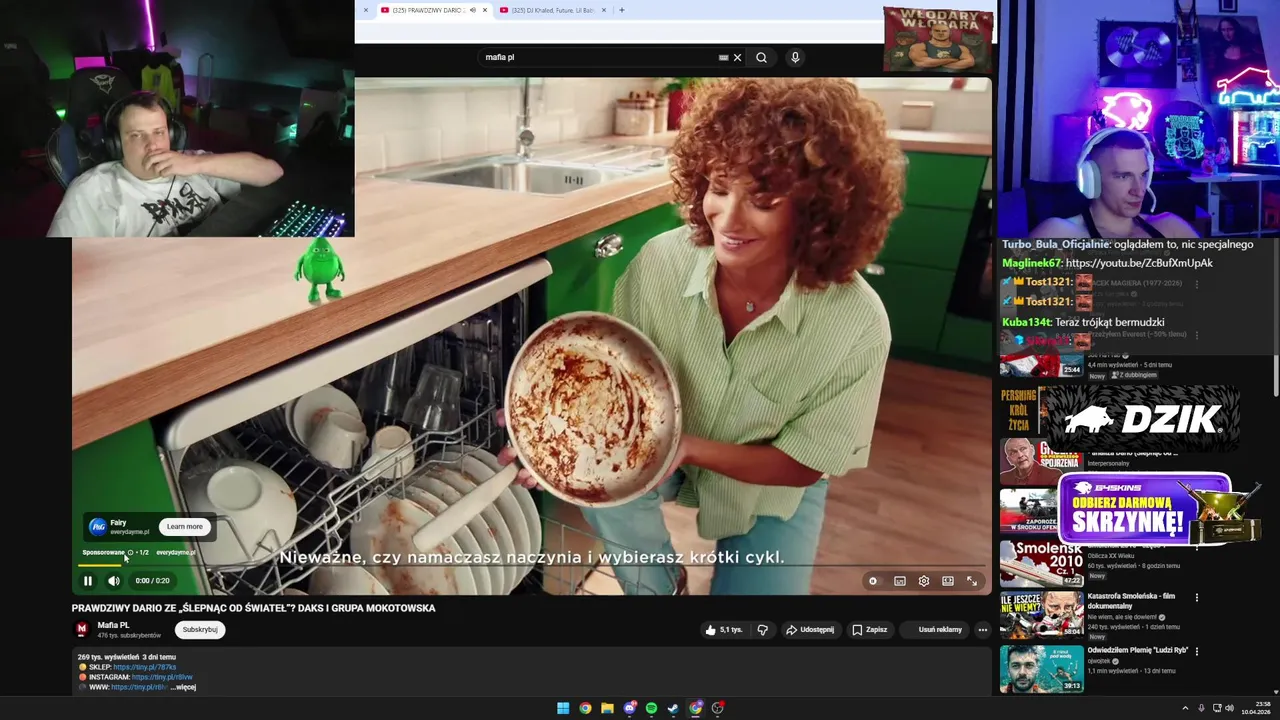1280x720 pixels.
Task: Open Steam from the taskbar
Action: click(x=673, y=708)
